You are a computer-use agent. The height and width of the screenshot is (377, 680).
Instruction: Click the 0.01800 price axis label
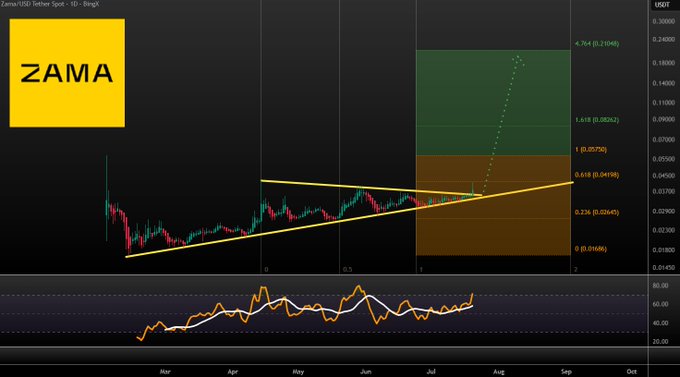point(664,250)
